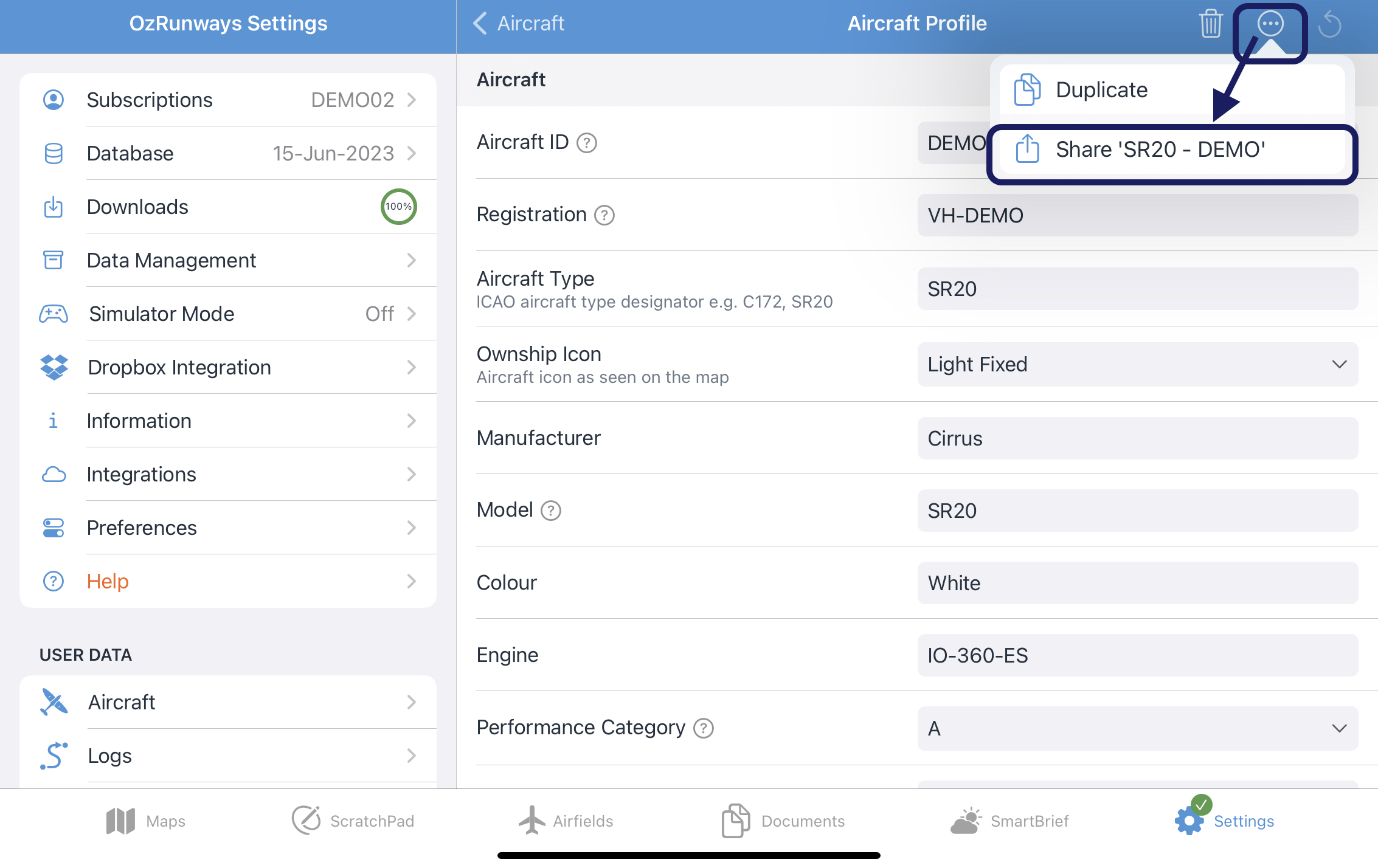Viewport: 1378px width, 868px height.
Task: Expand Integrations row chevron
Action: [412, 474]
